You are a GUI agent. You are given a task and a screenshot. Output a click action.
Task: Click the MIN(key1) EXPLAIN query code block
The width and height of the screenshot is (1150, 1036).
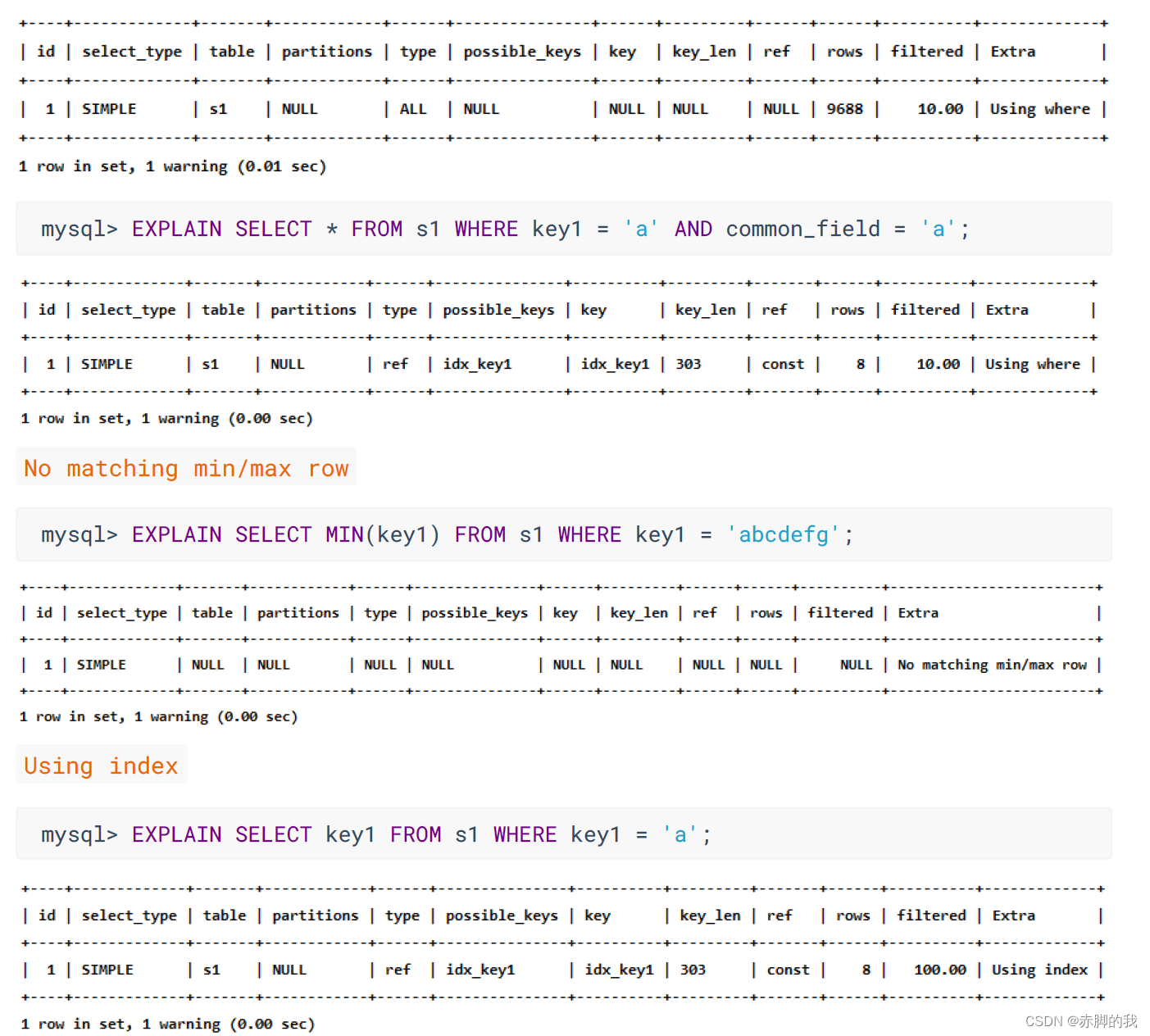click(x=564, y=534)
